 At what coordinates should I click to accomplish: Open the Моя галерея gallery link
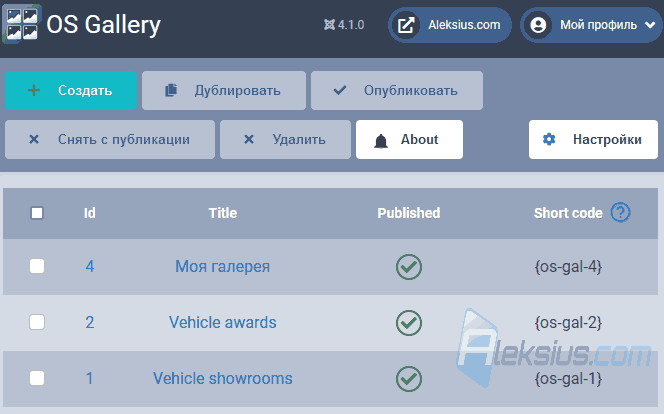(x=223, y=267)
